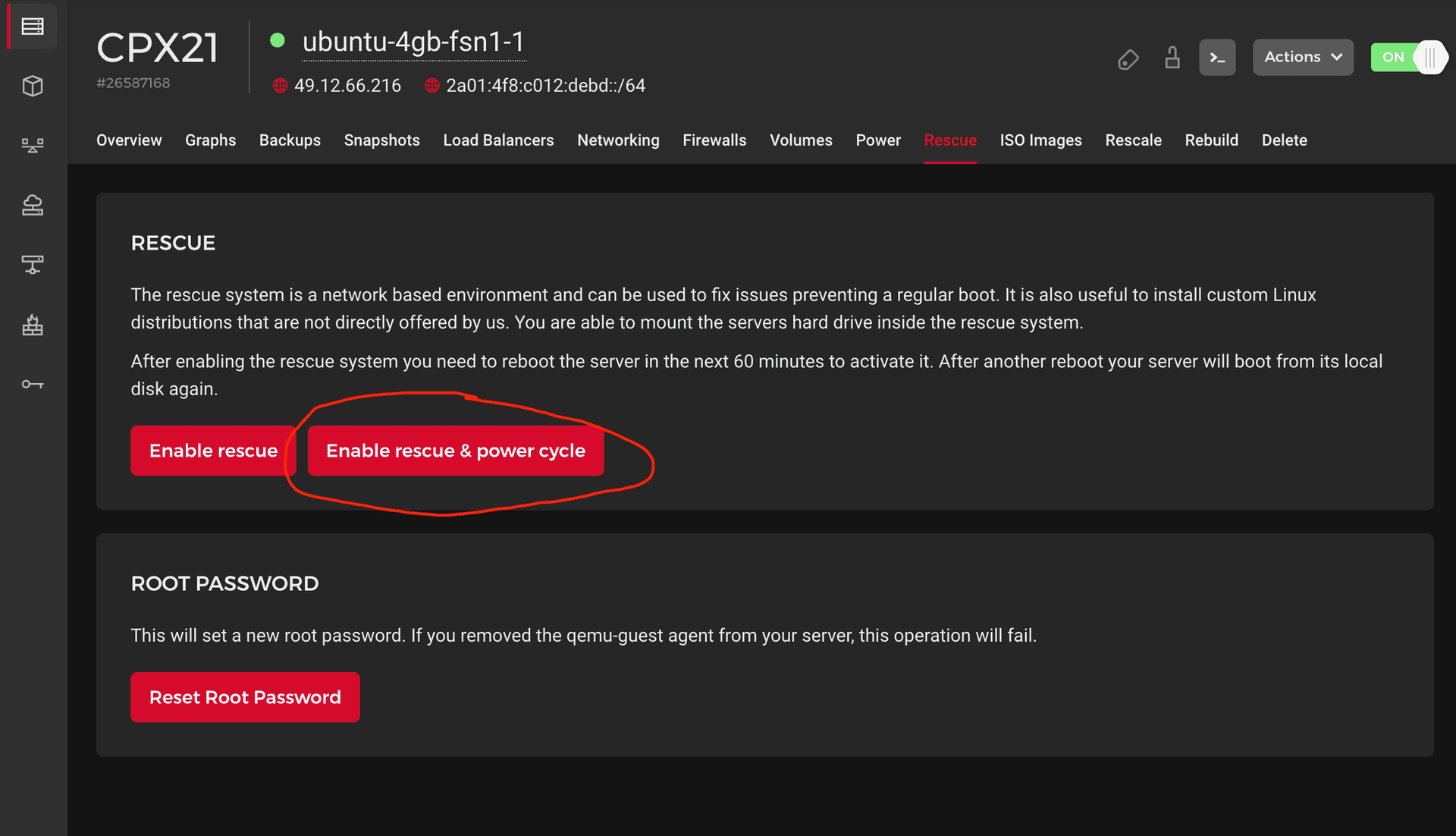Viewport: 1456px width, 836px height.
Task: Click the terminal console icon
Action: [1219, 57]
